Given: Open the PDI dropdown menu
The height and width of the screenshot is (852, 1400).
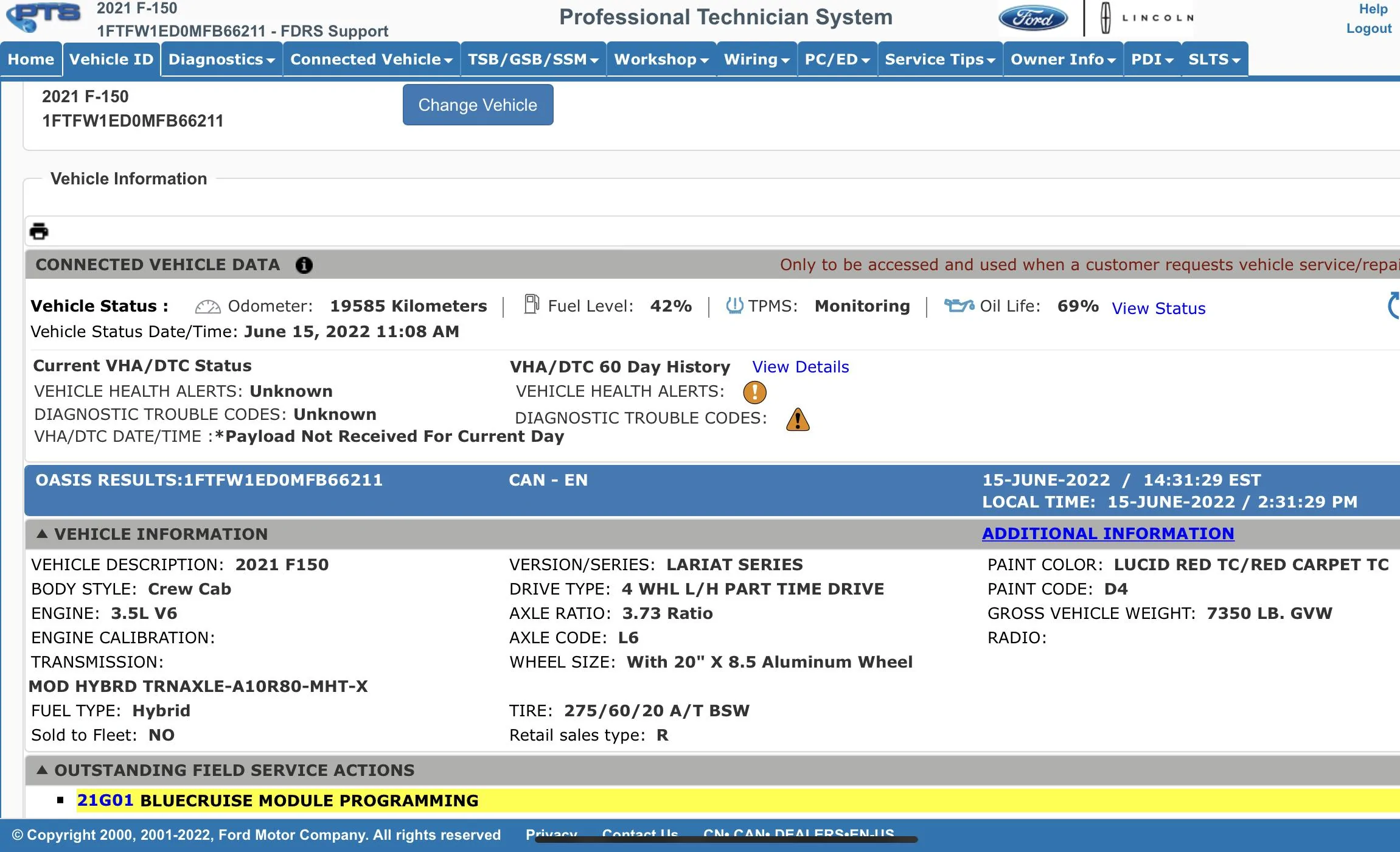Looking at the screenshot, I should pos(1152,60).
